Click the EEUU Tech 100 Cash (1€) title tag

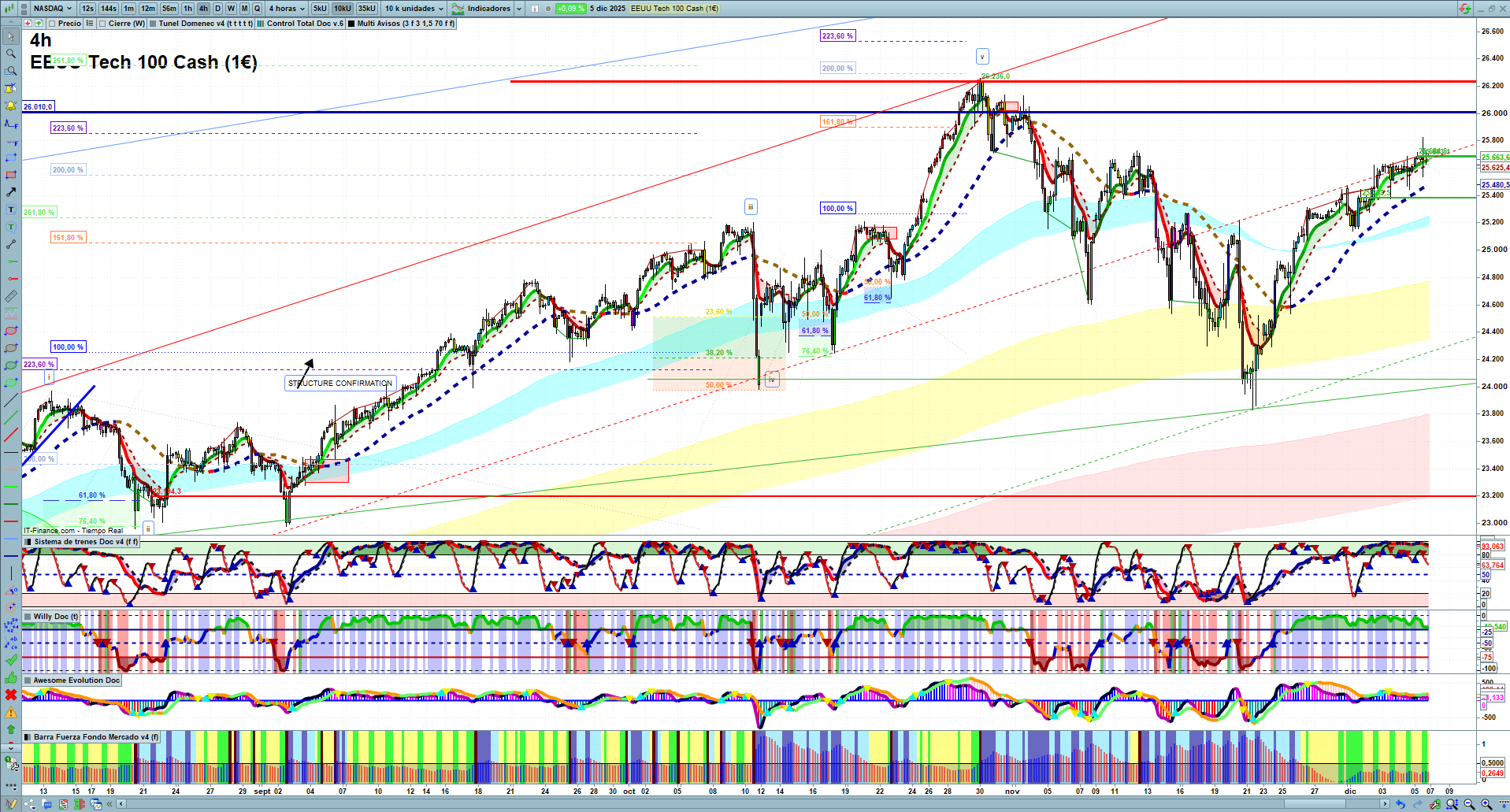[674, 9]
